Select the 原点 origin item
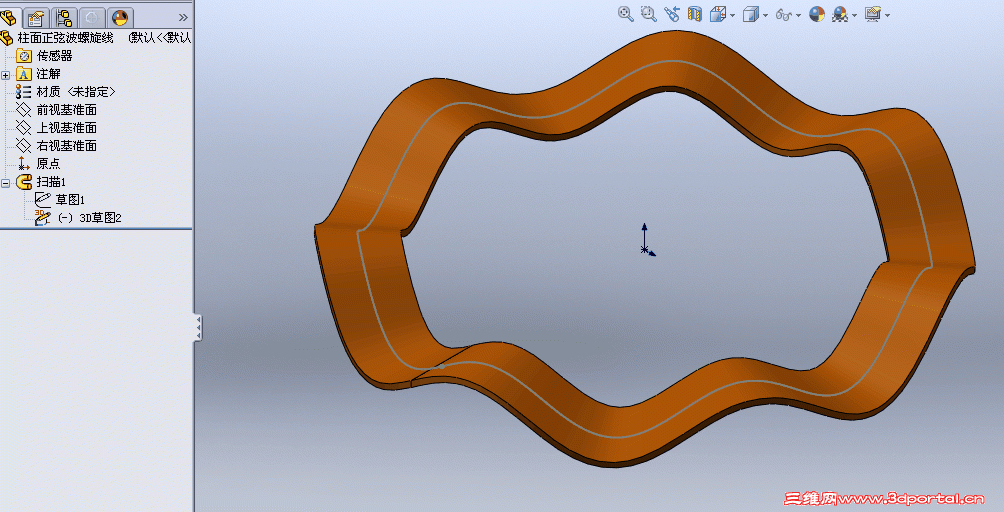The height and width of the screenshot is (512, 1004). (x=48, y=163)
